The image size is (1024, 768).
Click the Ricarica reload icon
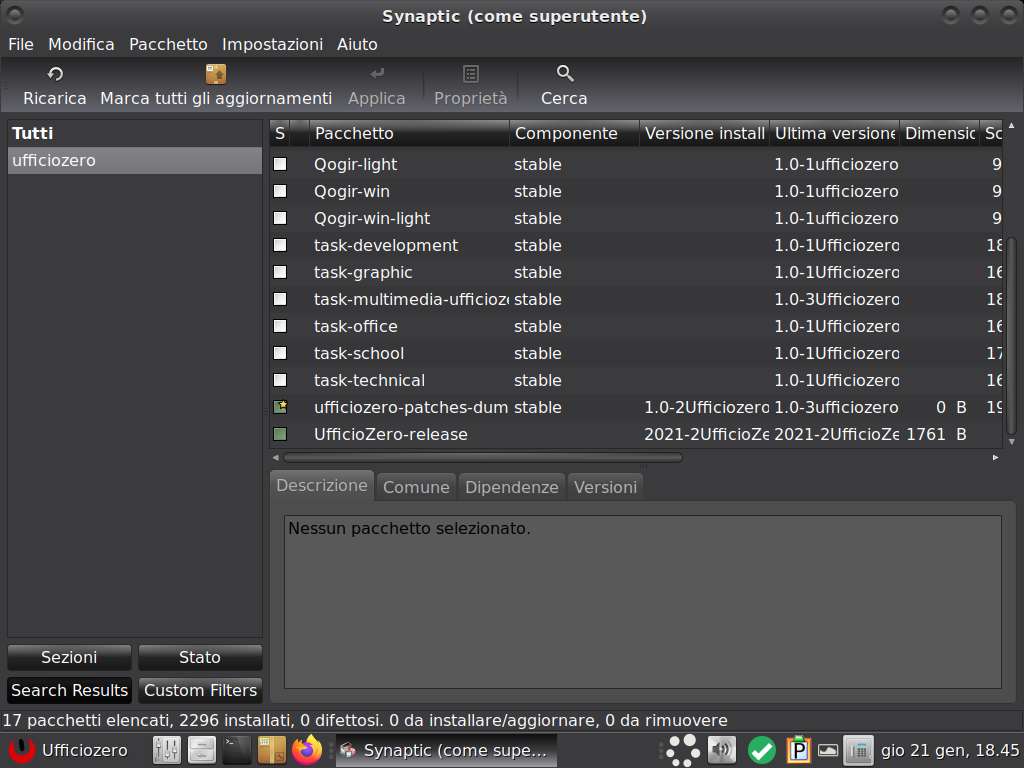coord(56,74)
